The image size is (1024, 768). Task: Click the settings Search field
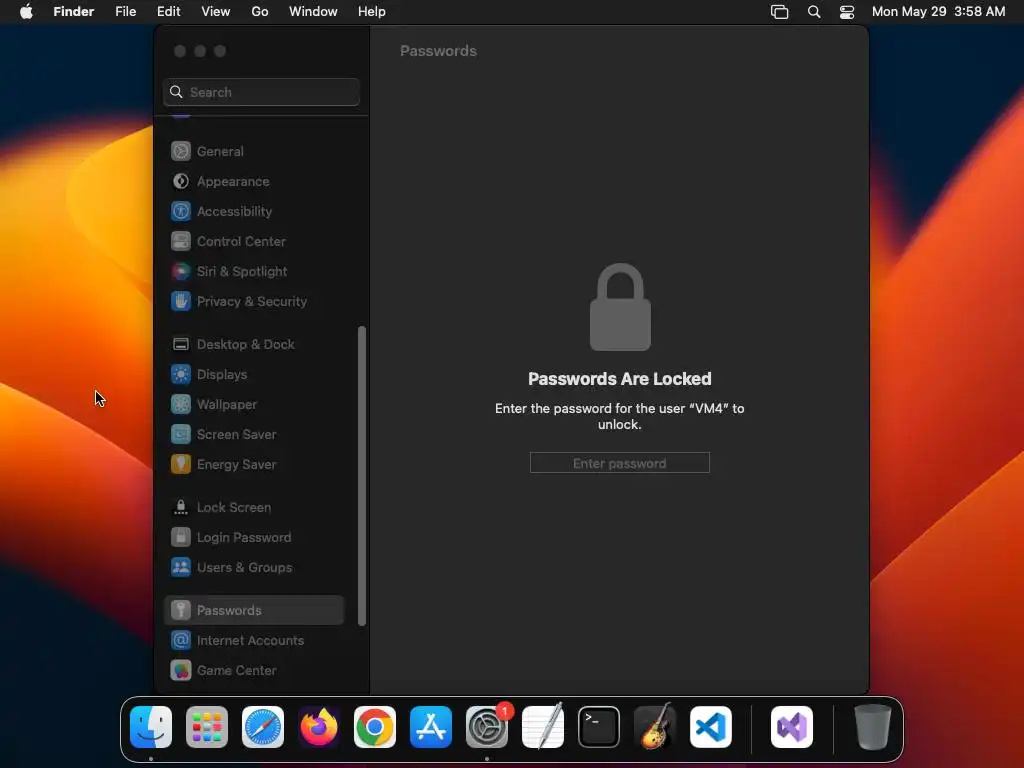[x=261, y=92]
